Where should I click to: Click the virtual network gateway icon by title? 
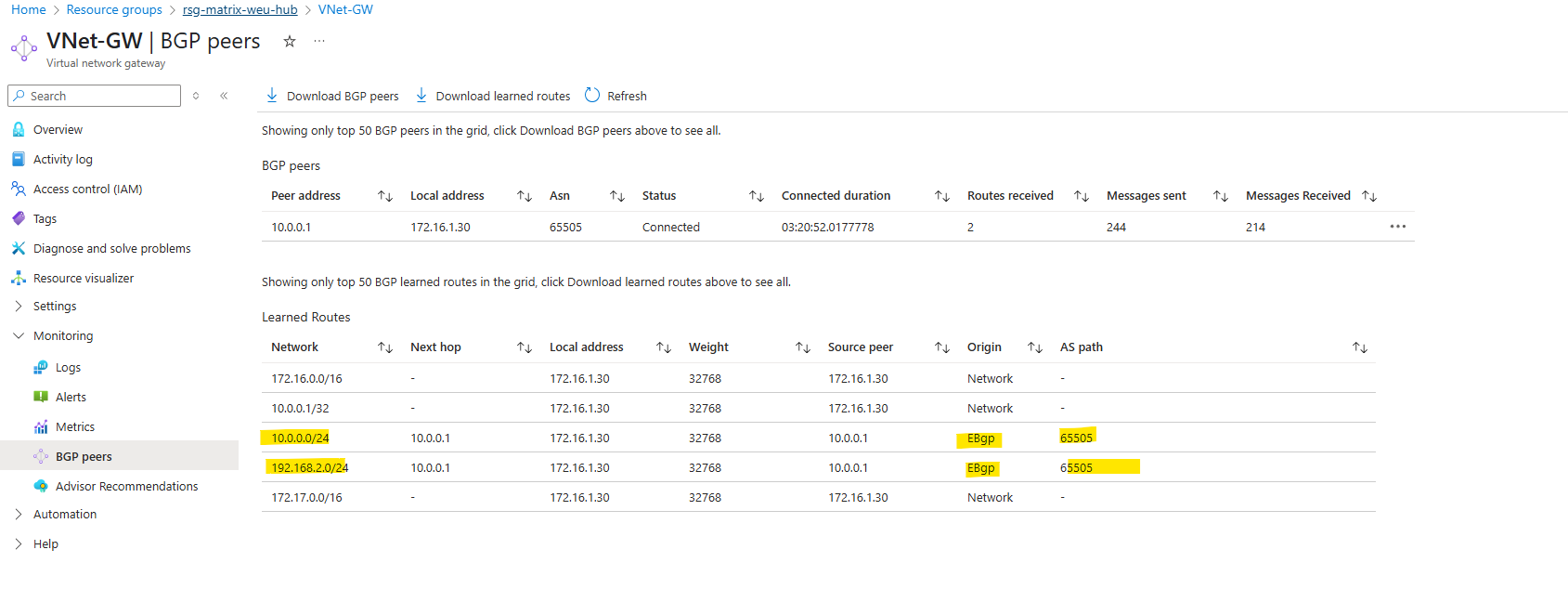click(24, 47)
